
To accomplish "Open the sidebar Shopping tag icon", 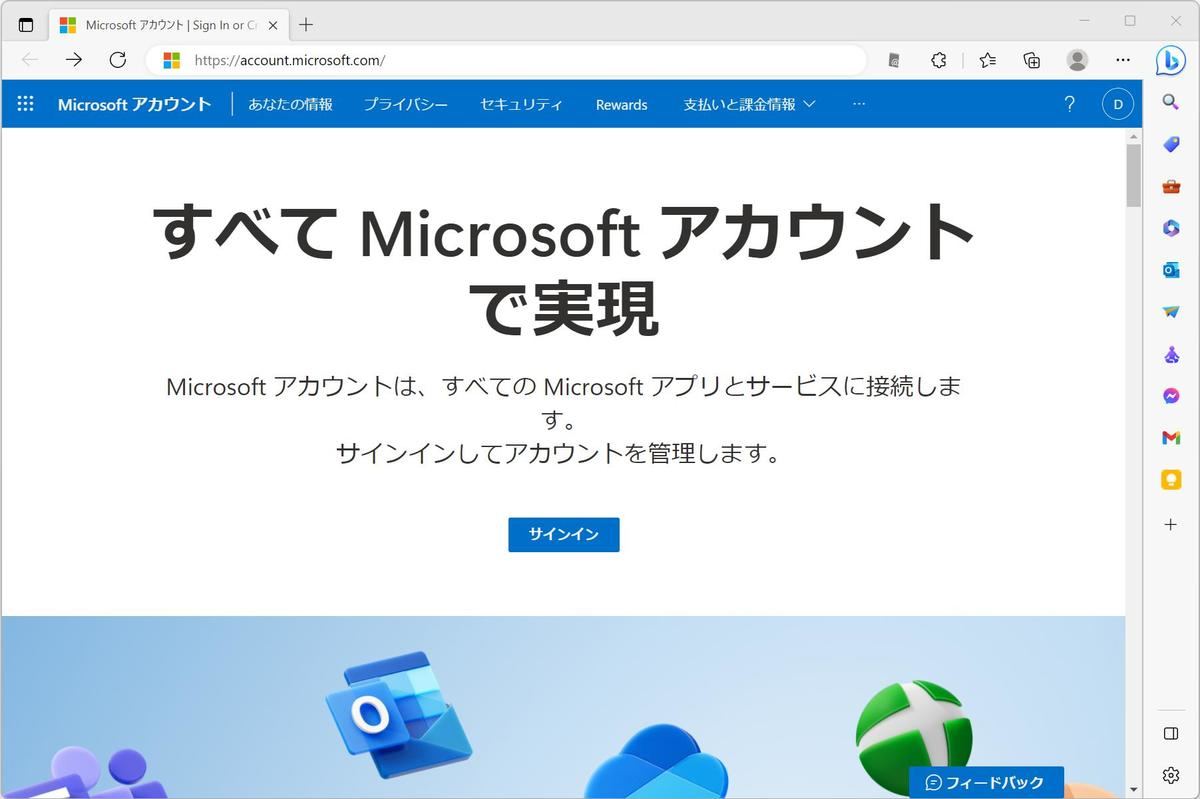I will pyautogui.click(x=1171, y=144).
